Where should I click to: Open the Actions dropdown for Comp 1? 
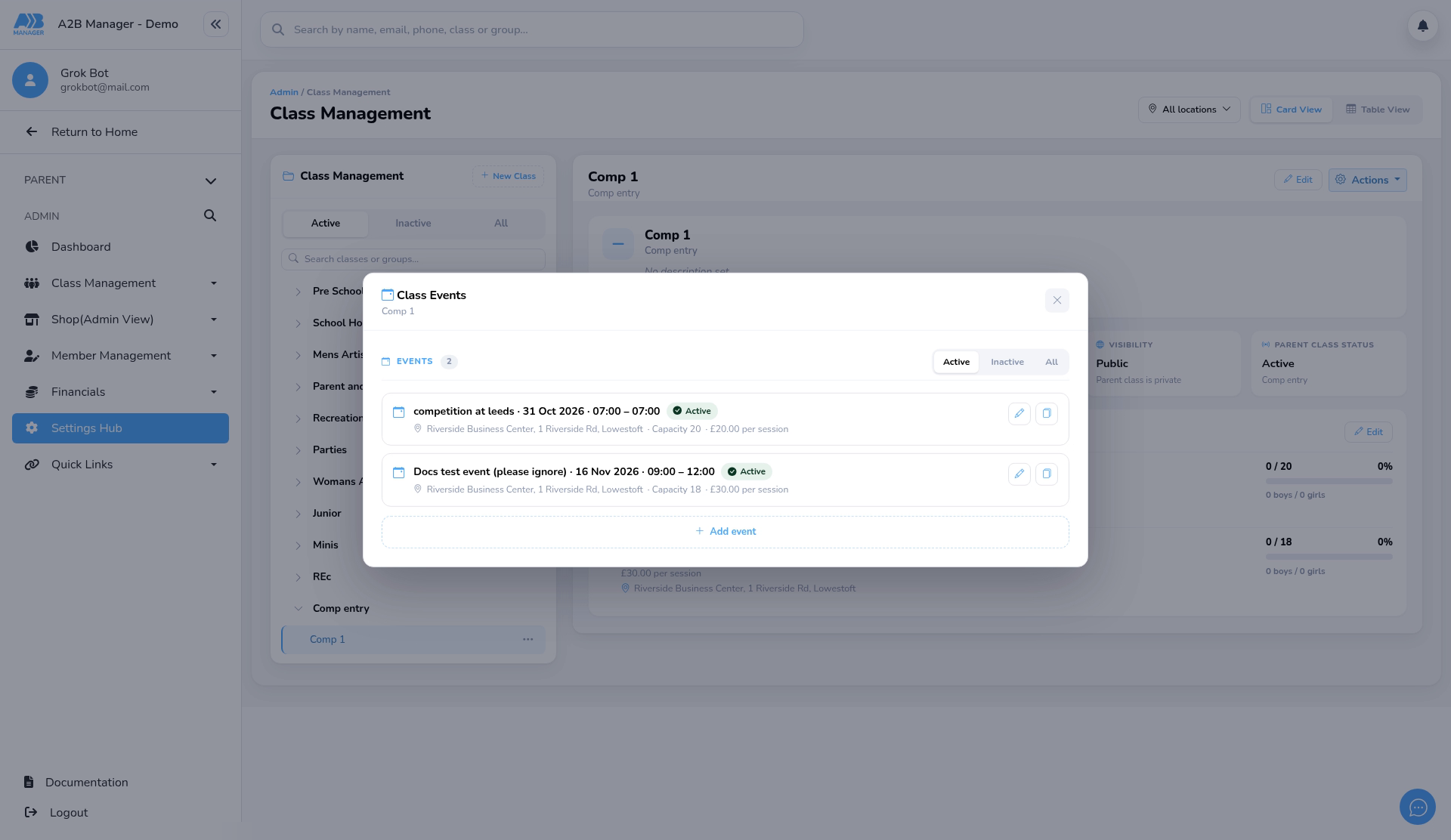[1367, 180]
